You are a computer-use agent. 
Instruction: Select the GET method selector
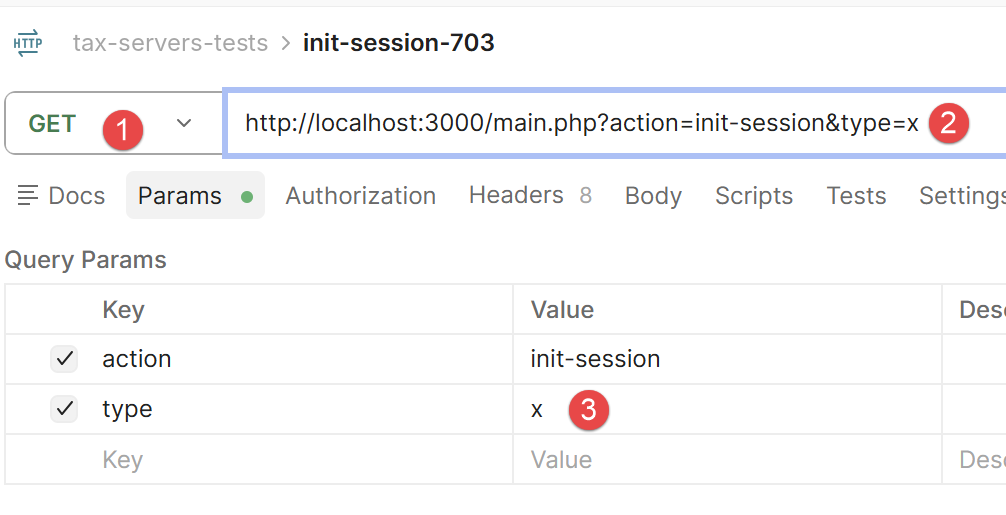click(114, 123)
